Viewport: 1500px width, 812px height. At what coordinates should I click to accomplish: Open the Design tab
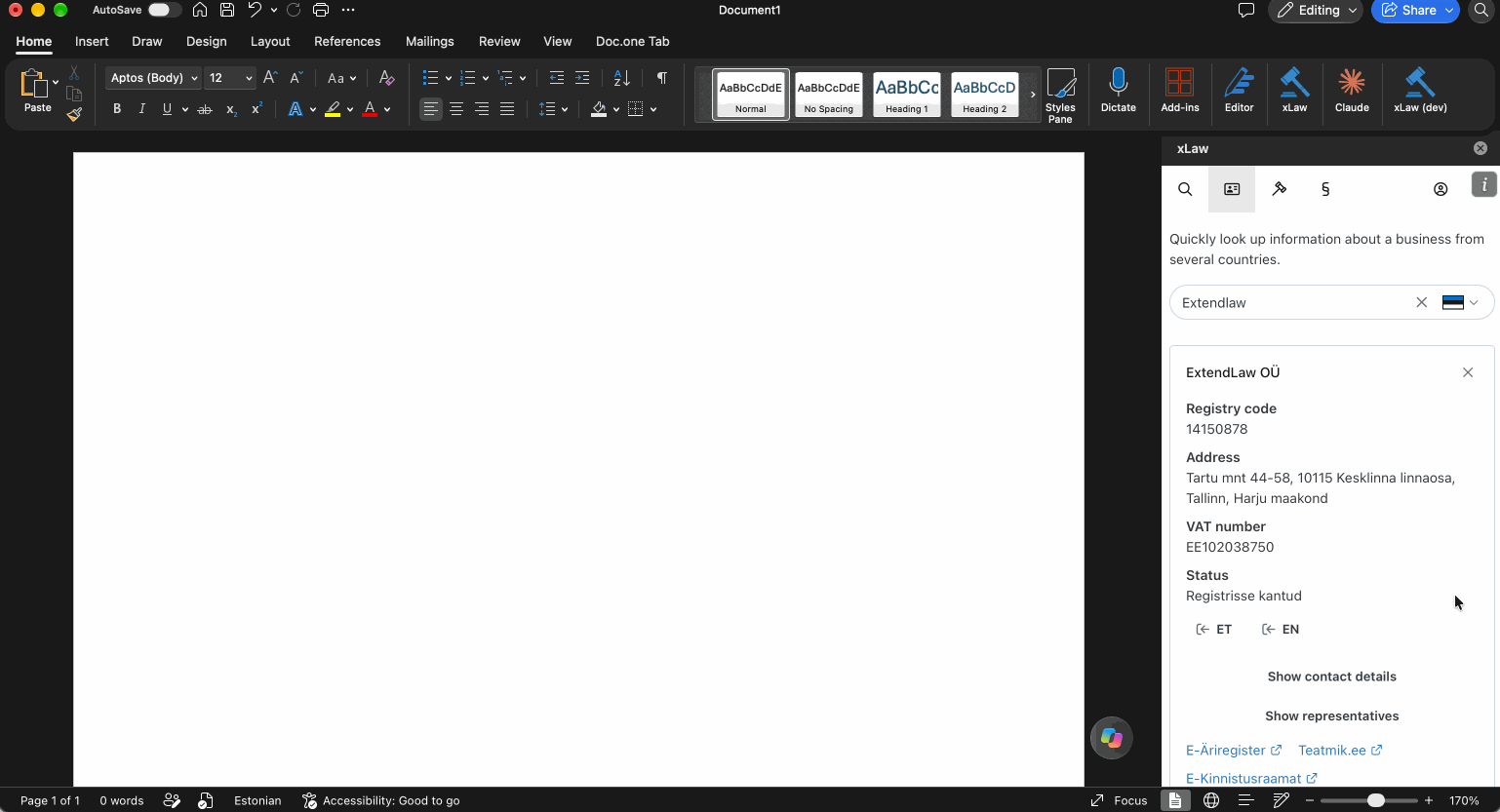207,41
